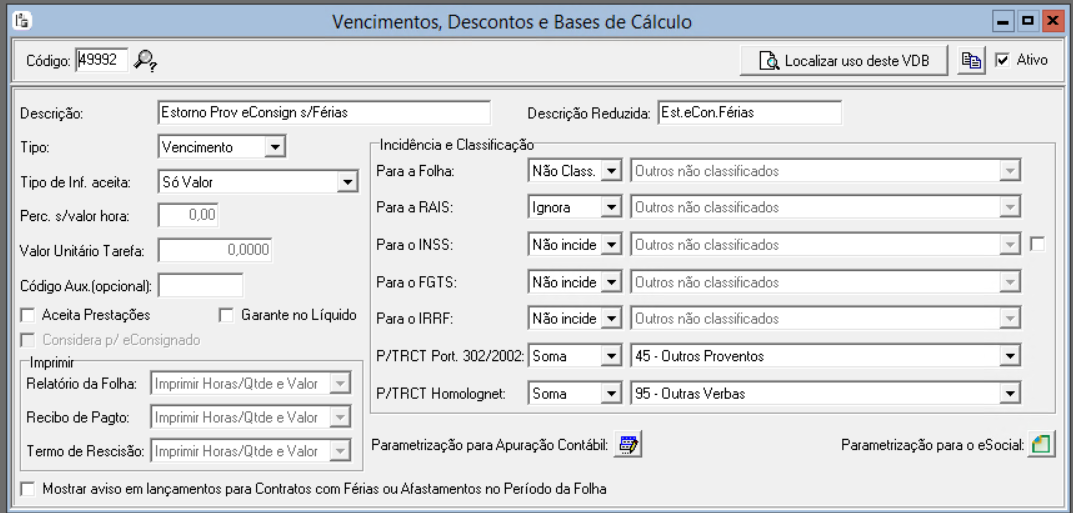Enable Aceita Prestações checkbox
1073x513 pixels.
[27, 315]
